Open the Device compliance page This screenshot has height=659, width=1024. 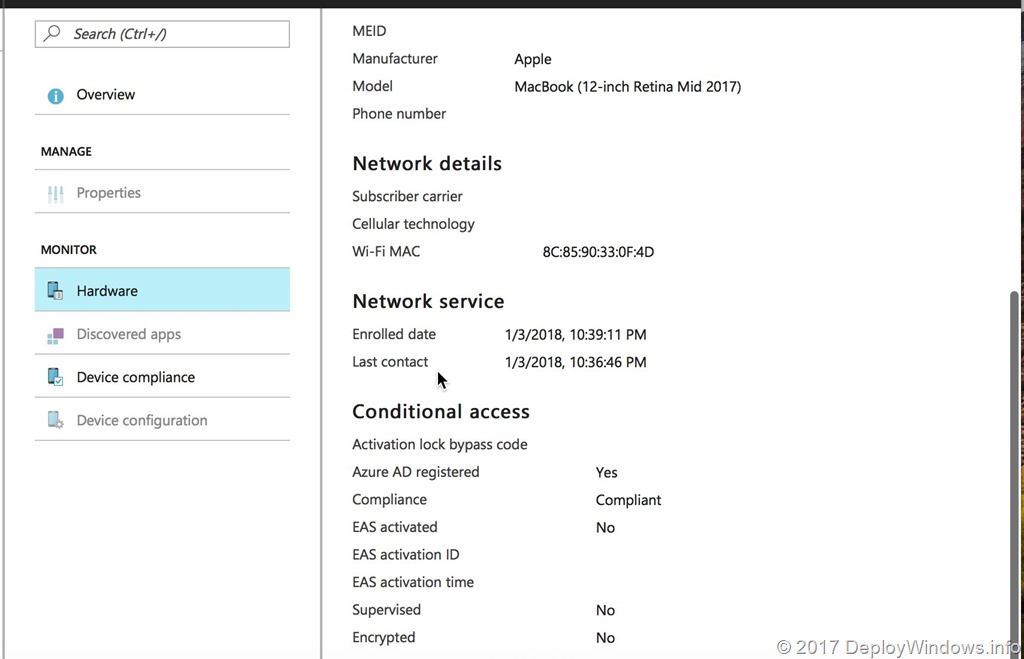136,378
